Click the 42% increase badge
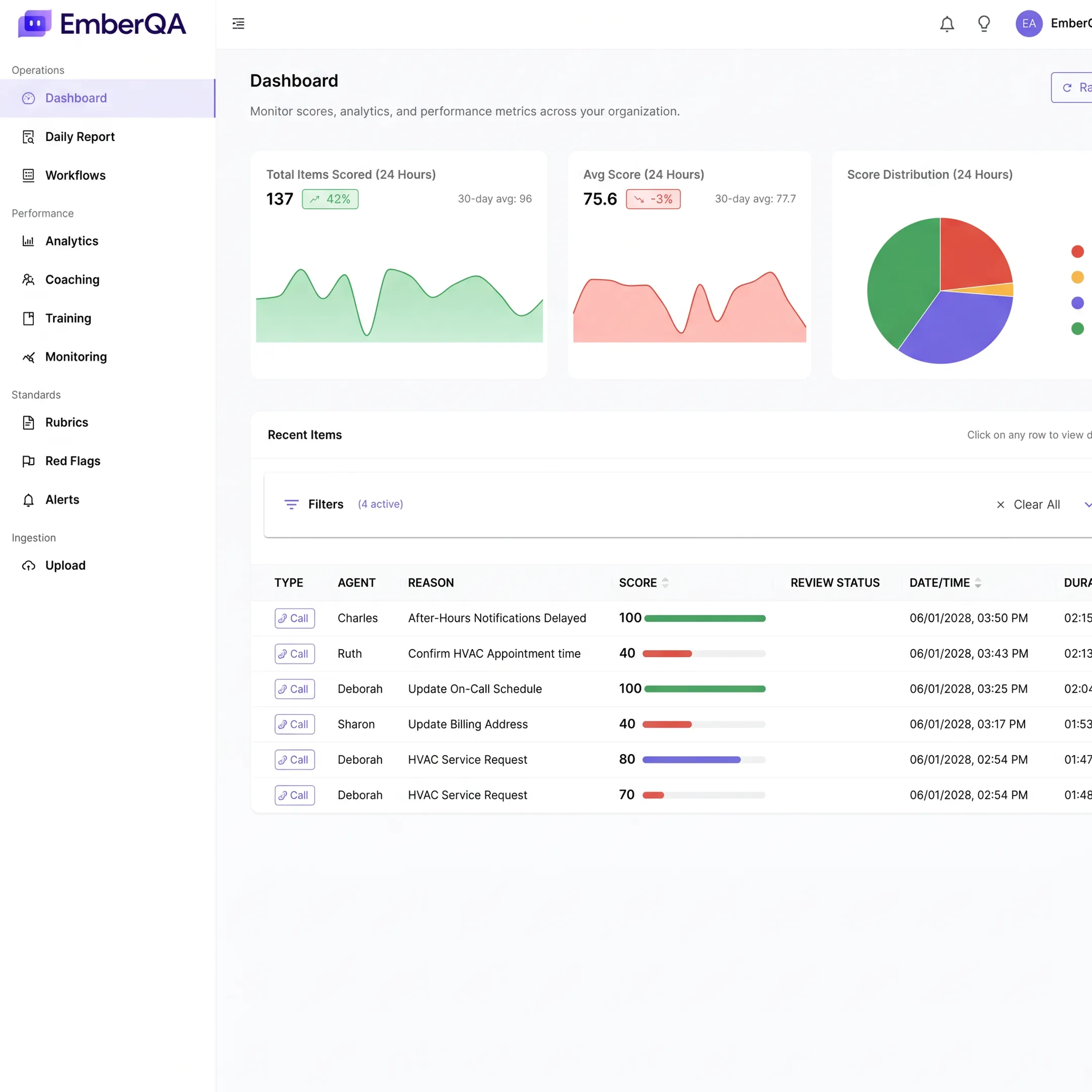1092x1092 pixels. [330, 199]
